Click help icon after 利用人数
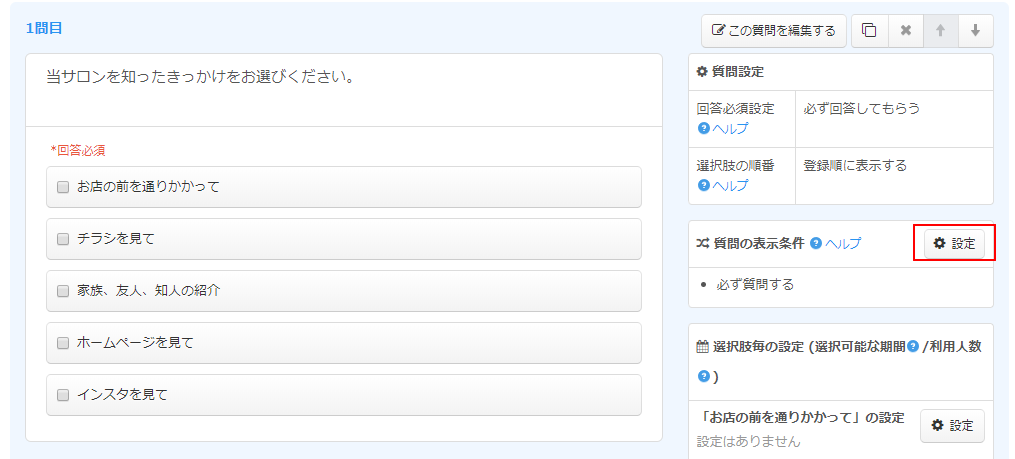1015x459 pixels. pos(704,377)
